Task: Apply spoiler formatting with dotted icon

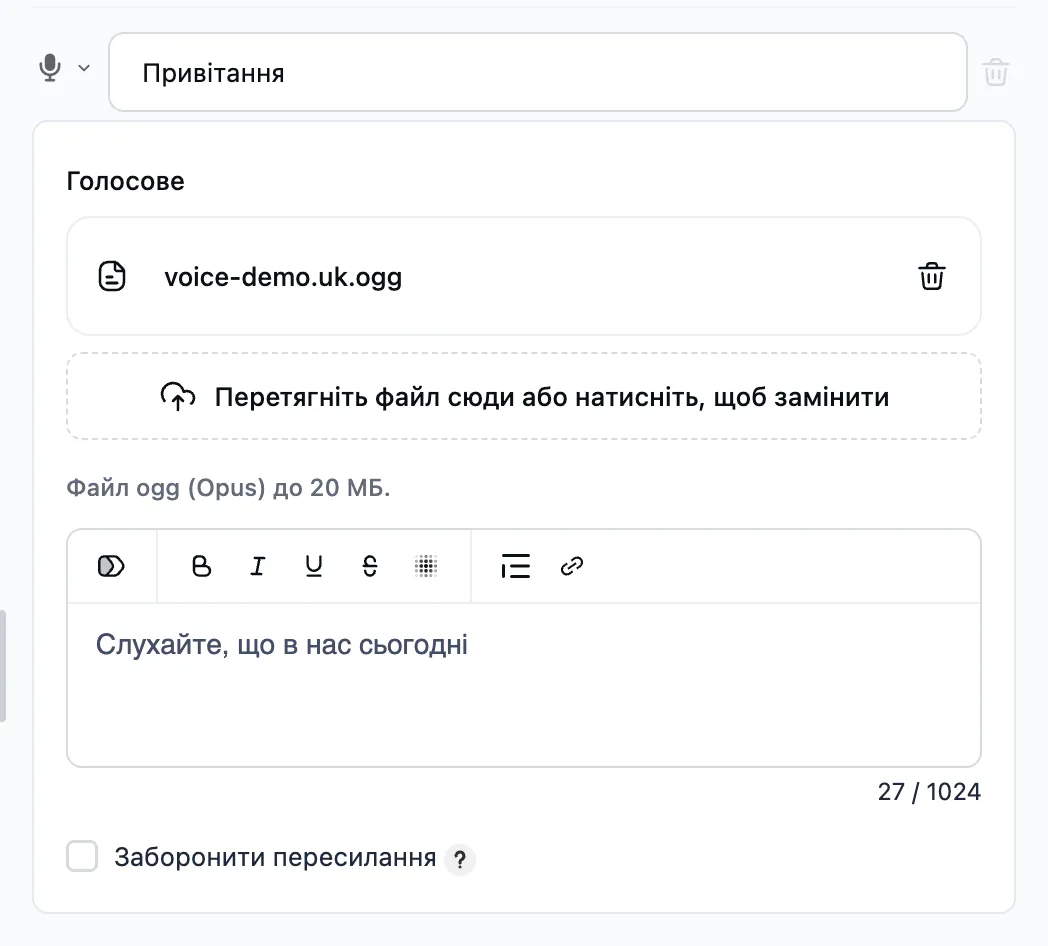Action: click(426, 566)
